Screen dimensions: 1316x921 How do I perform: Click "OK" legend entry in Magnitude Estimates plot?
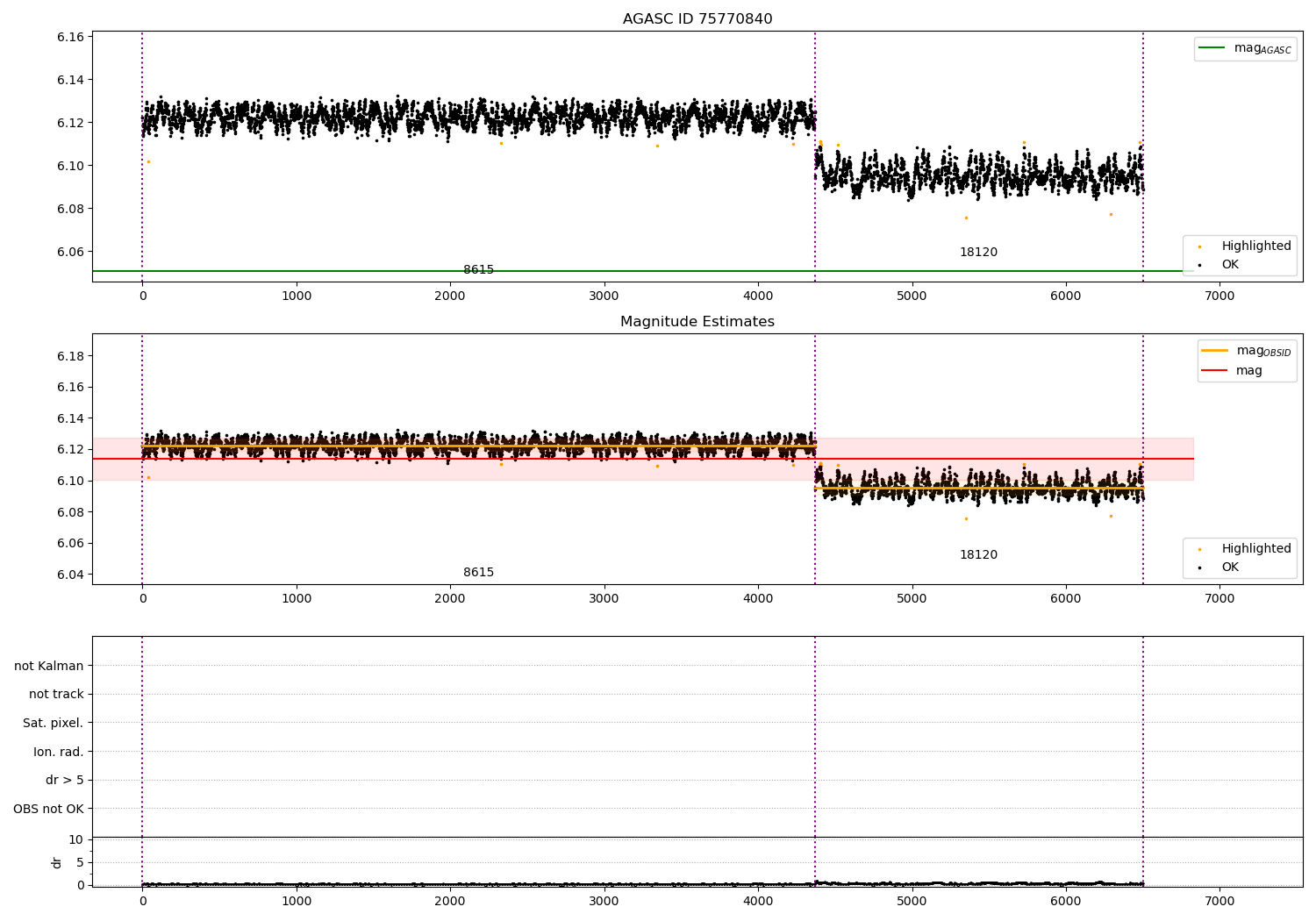coord(1230,568)
